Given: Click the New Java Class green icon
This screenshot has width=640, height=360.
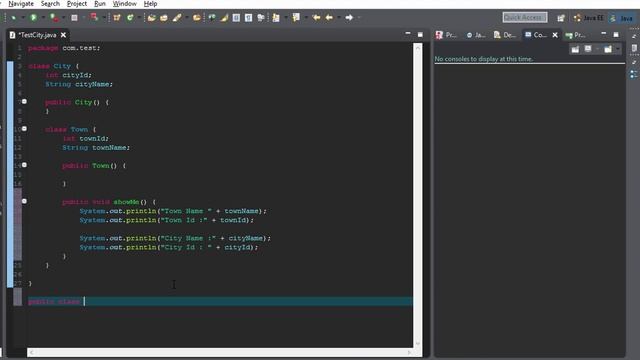Looking at the screenshot, I should click(x=130, y=18).
